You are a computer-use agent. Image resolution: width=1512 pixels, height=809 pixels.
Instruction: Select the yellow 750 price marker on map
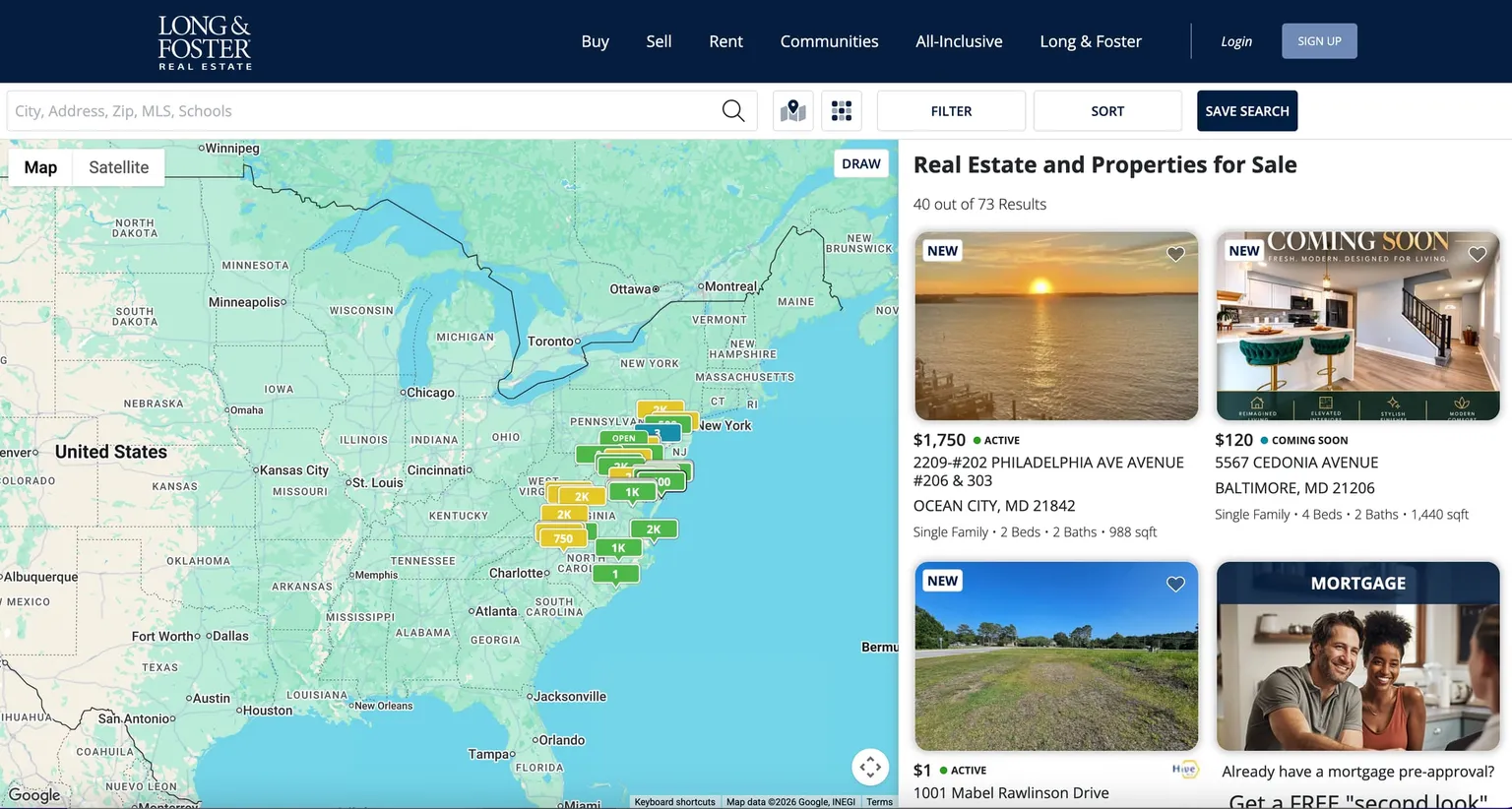tap(563, 538)
